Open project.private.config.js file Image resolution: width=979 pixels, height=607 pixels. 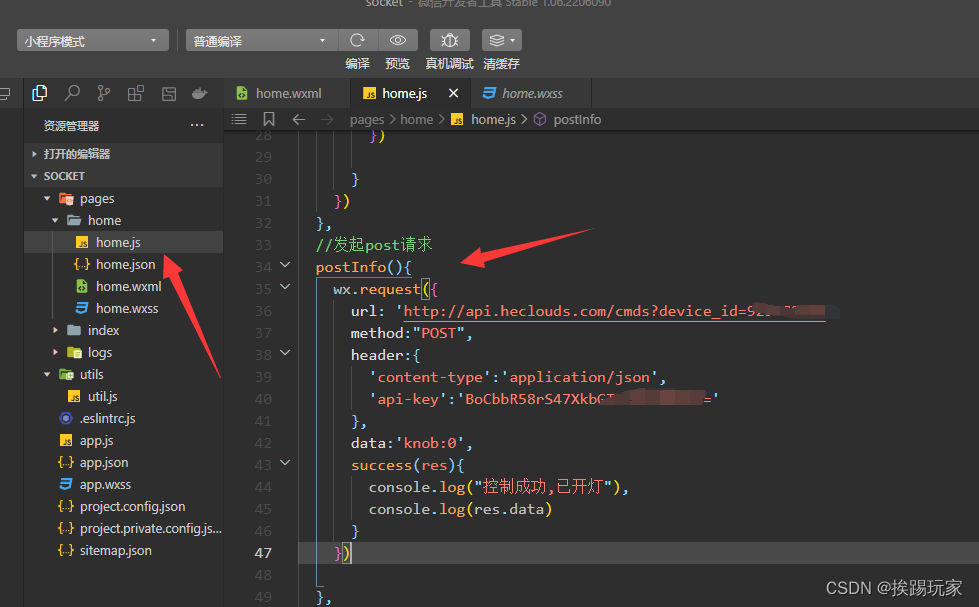click(123, 528)
